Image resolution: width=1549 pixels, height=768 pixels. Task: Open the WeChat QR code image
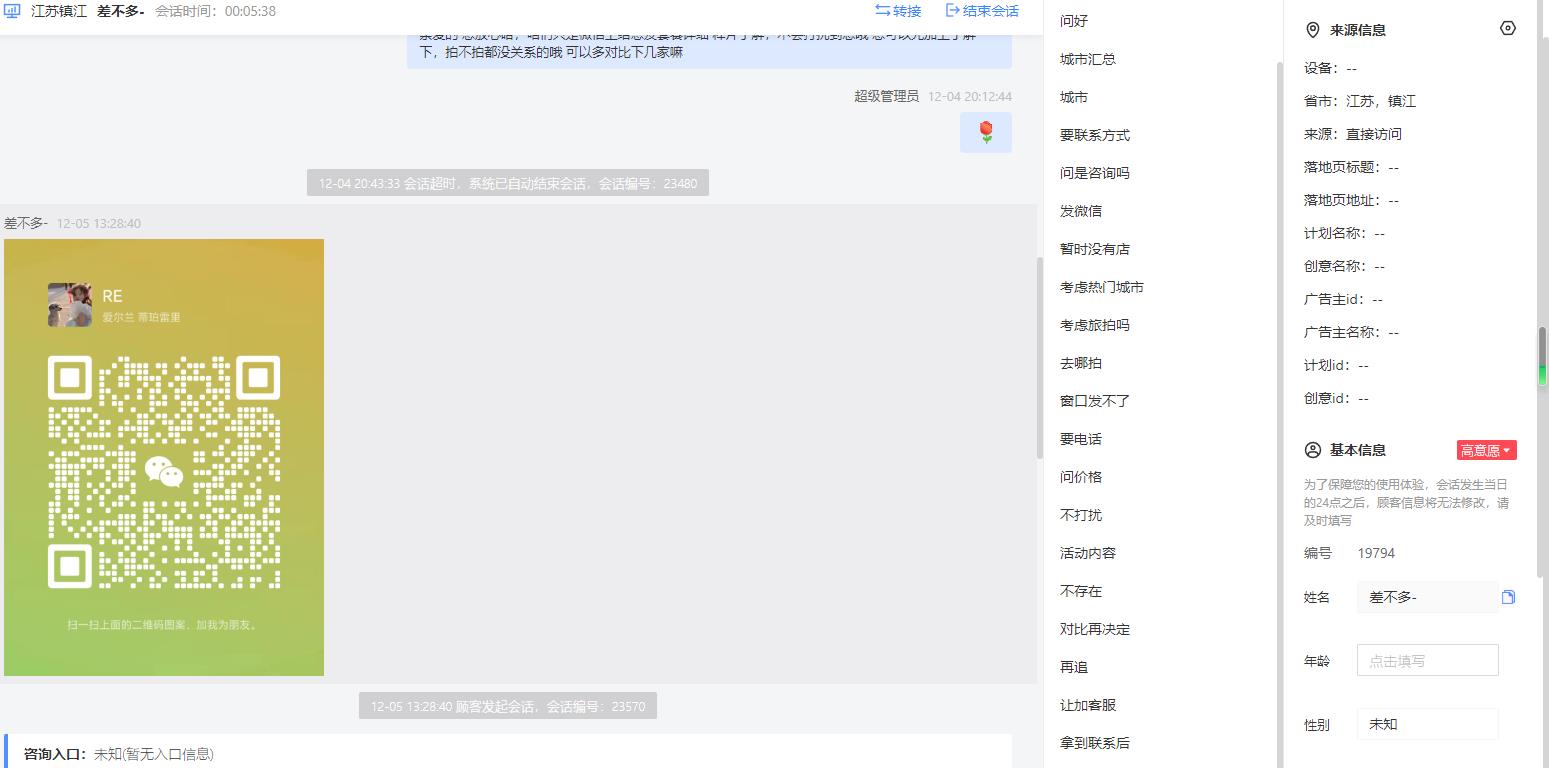point(164,457)
